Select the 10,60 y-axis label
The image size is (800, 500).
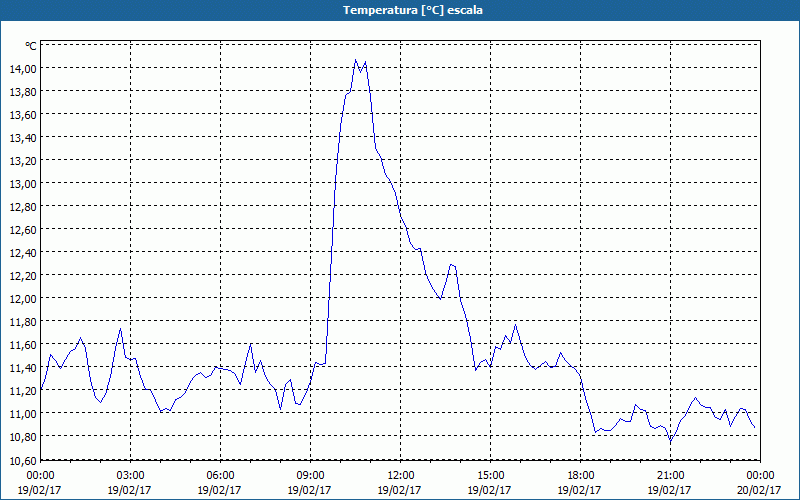[22, 461]
